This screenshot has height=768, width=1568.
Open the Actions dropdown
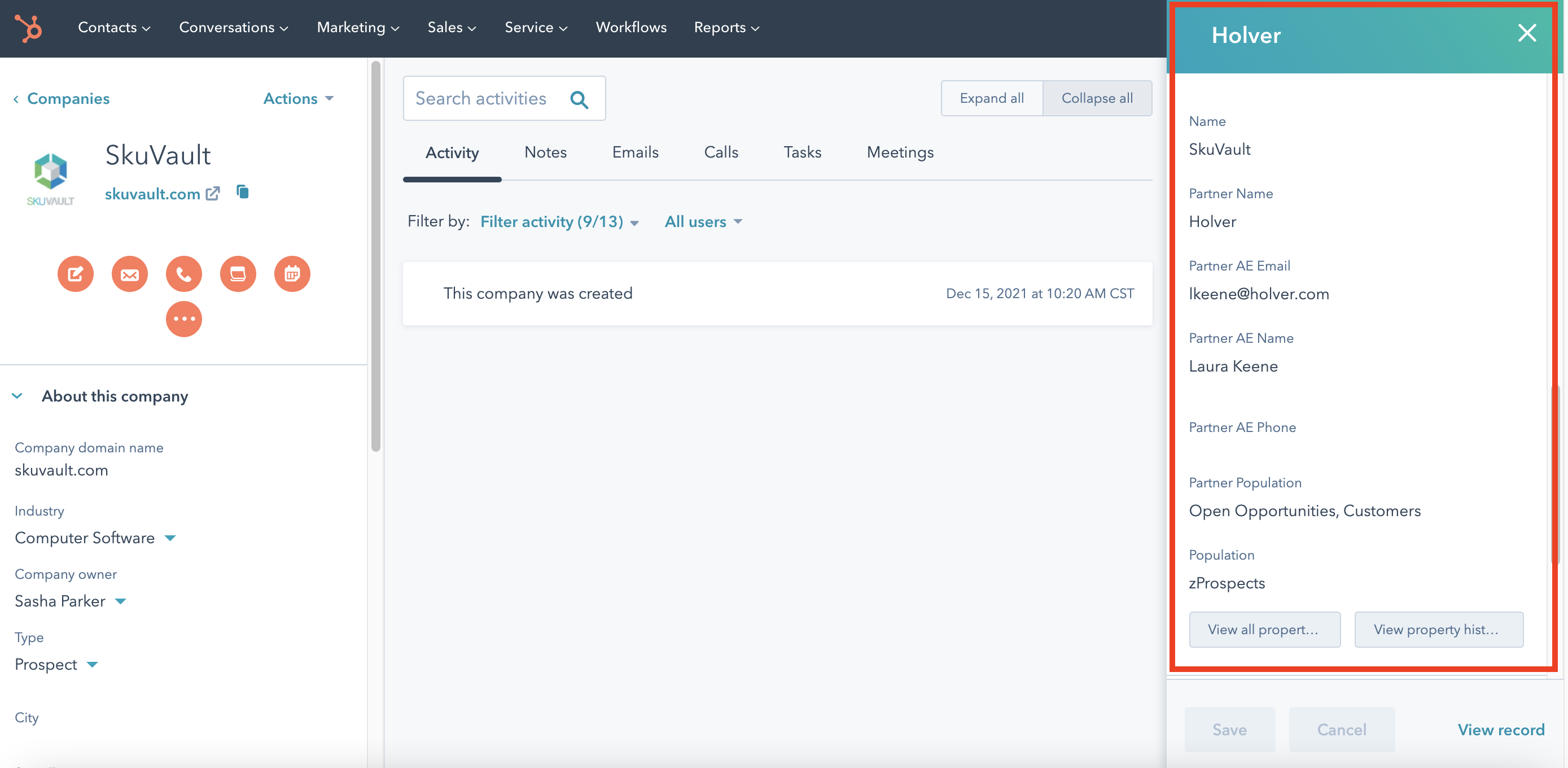[x=298, y=99]
